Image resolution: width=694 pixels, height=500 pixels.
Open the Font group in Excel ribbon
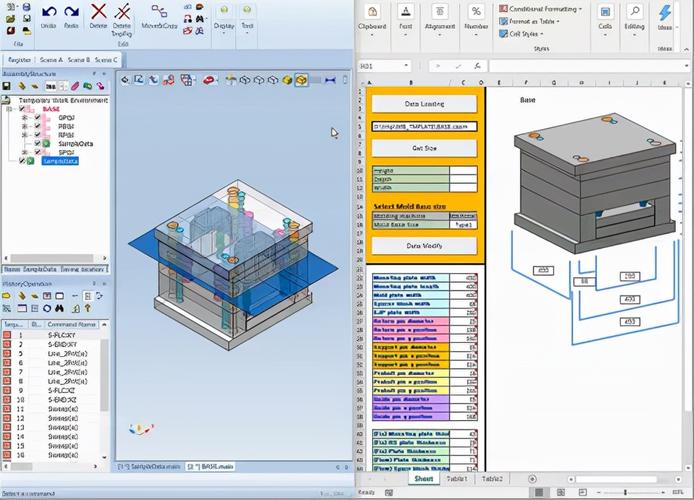coord(405,19)
